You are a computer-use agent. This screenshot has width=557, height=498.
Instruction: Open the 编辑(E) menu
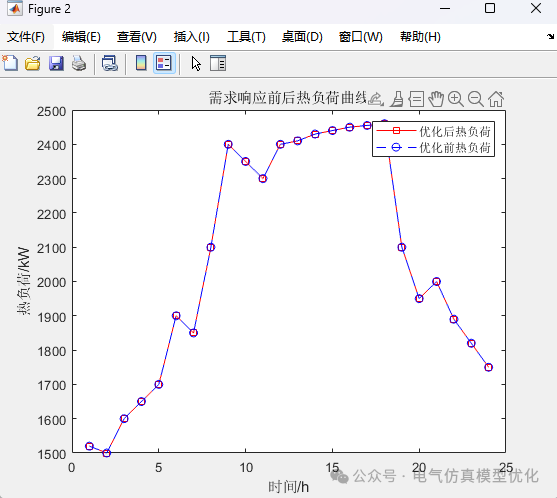coord(81,37)
